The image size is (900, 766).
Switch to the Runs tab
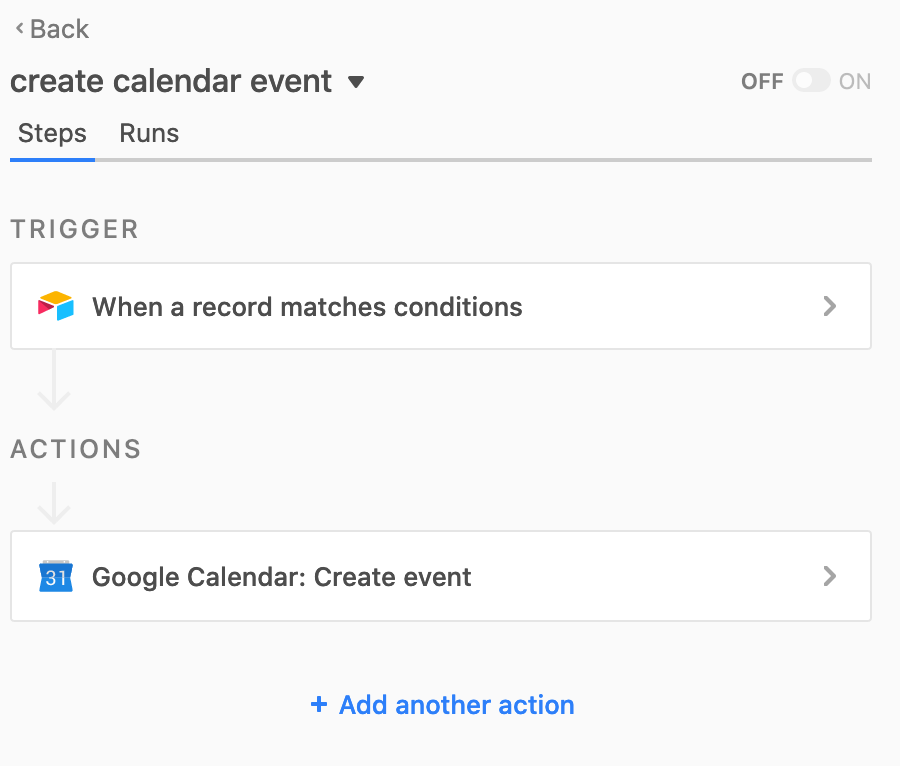point(149,133)
